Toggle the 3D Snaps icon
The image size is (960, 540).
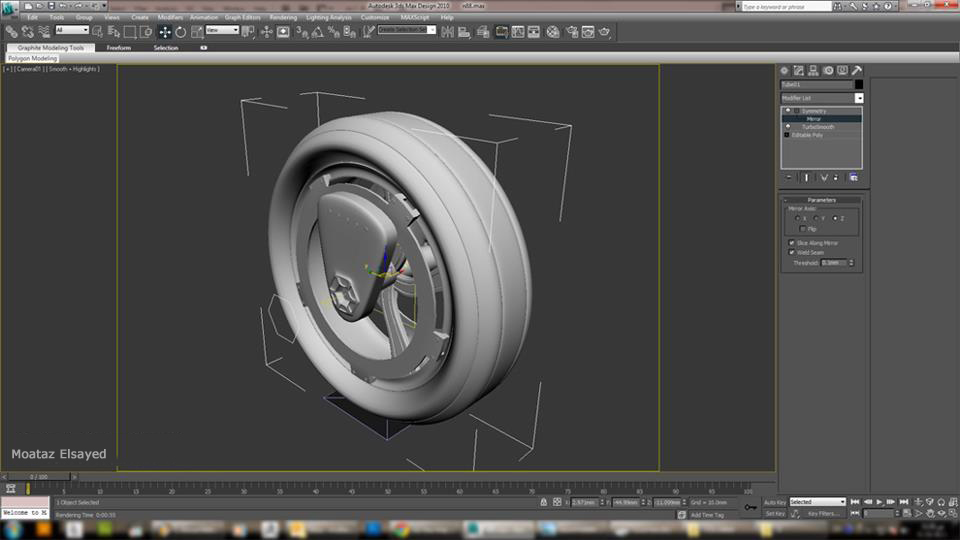point(302,32)
